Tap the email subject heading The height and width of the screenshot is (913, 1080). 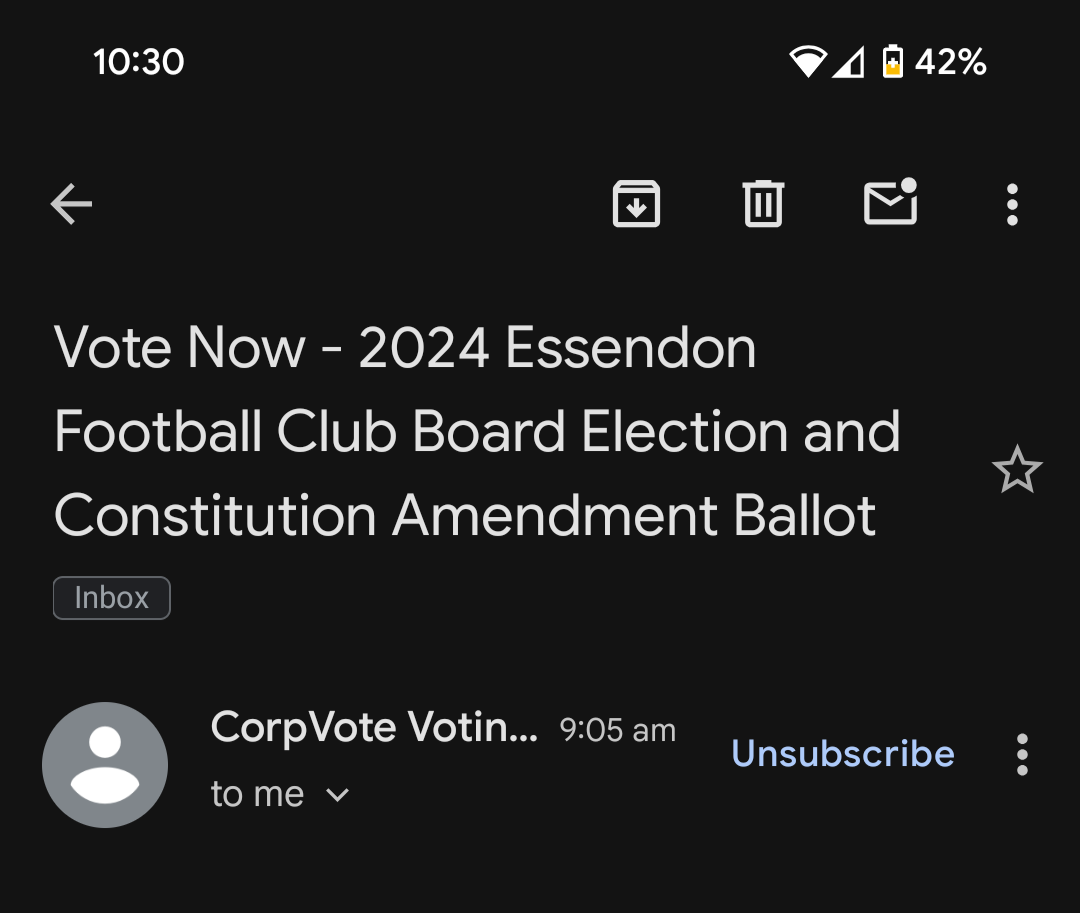477,431
